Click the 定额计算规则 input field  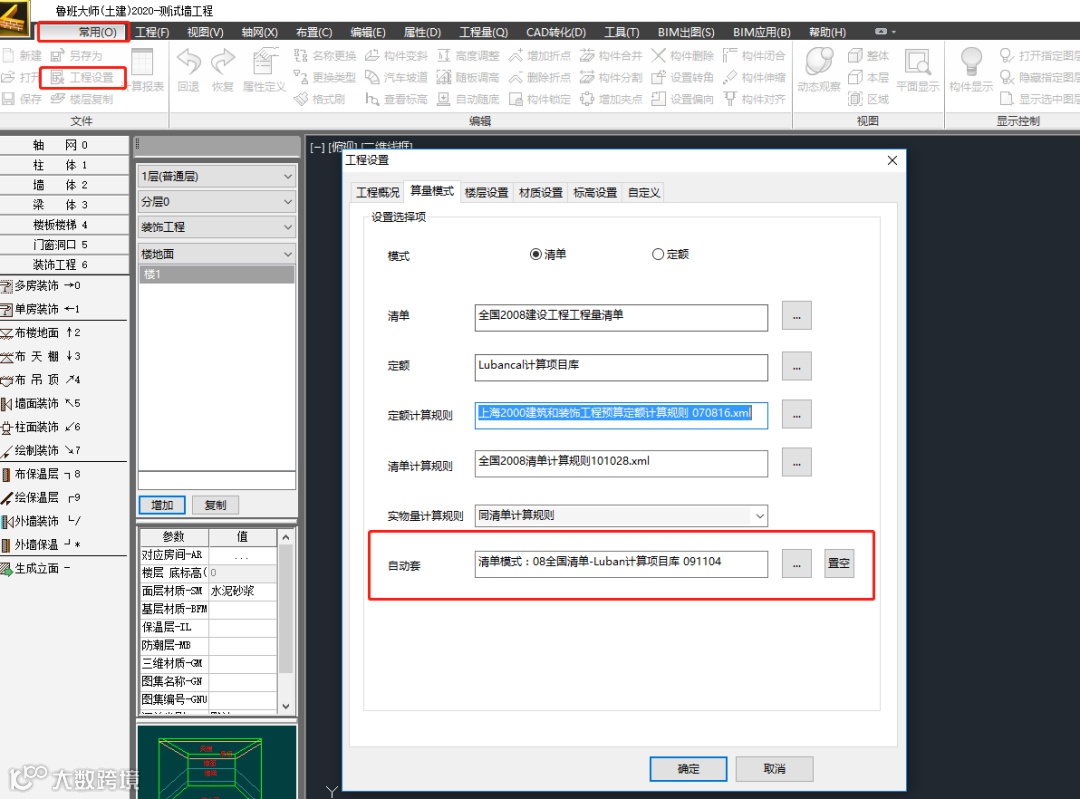pos(621,415)
